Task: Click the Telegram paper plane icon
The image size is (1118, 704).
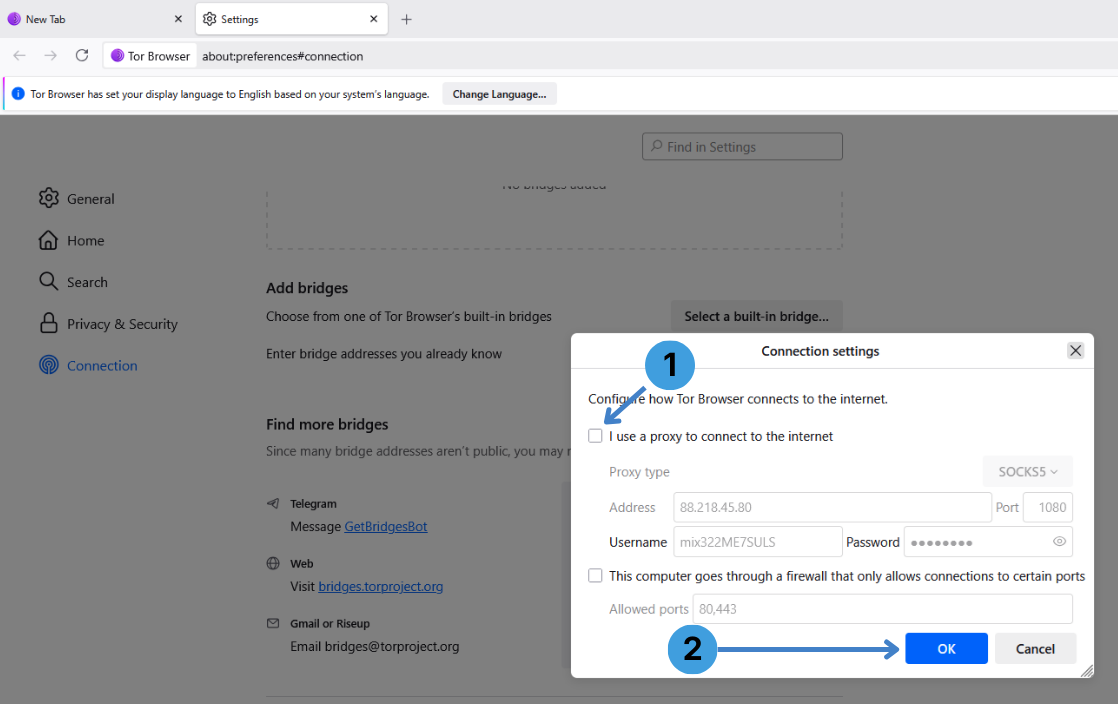Action: [273, 503]
